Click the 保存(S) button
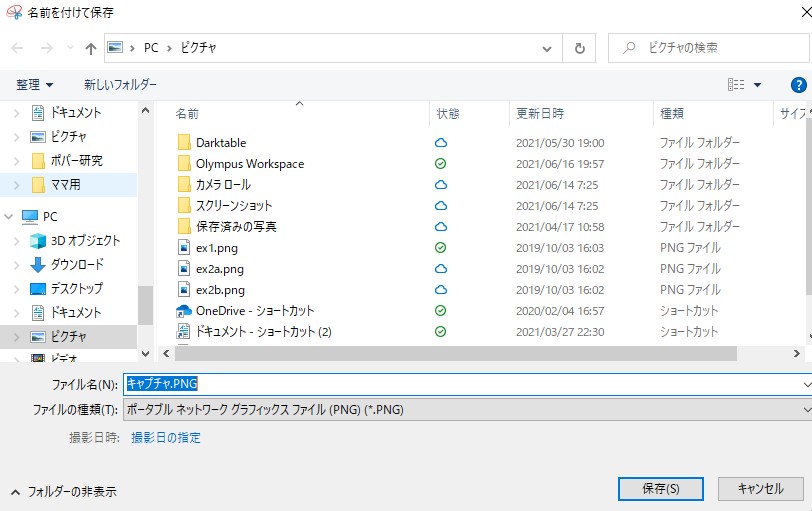812x511 pixels. click(x=661, y=489)
